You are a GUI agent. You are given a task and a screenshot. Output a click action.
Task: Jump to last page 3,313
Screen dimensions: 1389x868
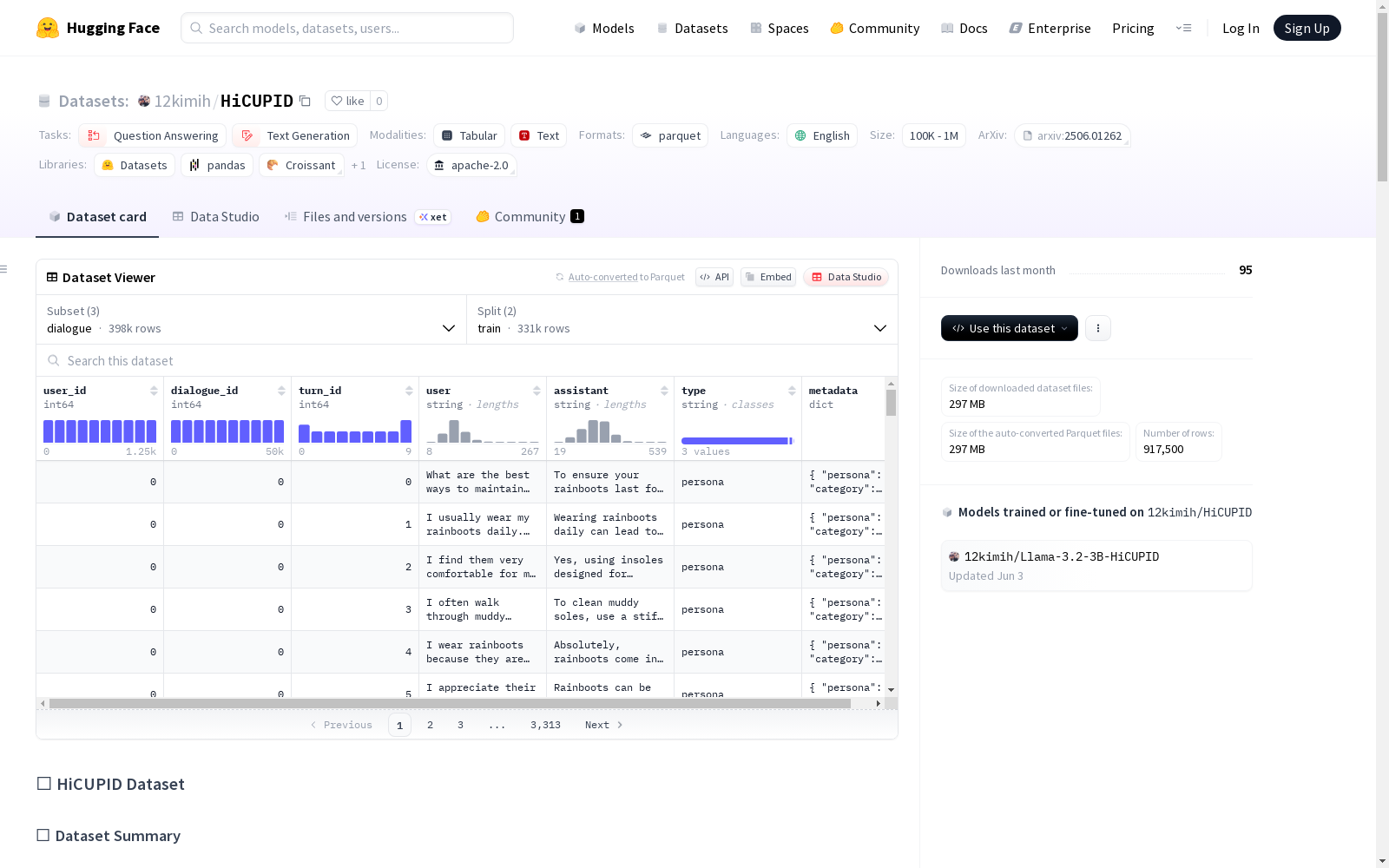(x=545, y=725)
